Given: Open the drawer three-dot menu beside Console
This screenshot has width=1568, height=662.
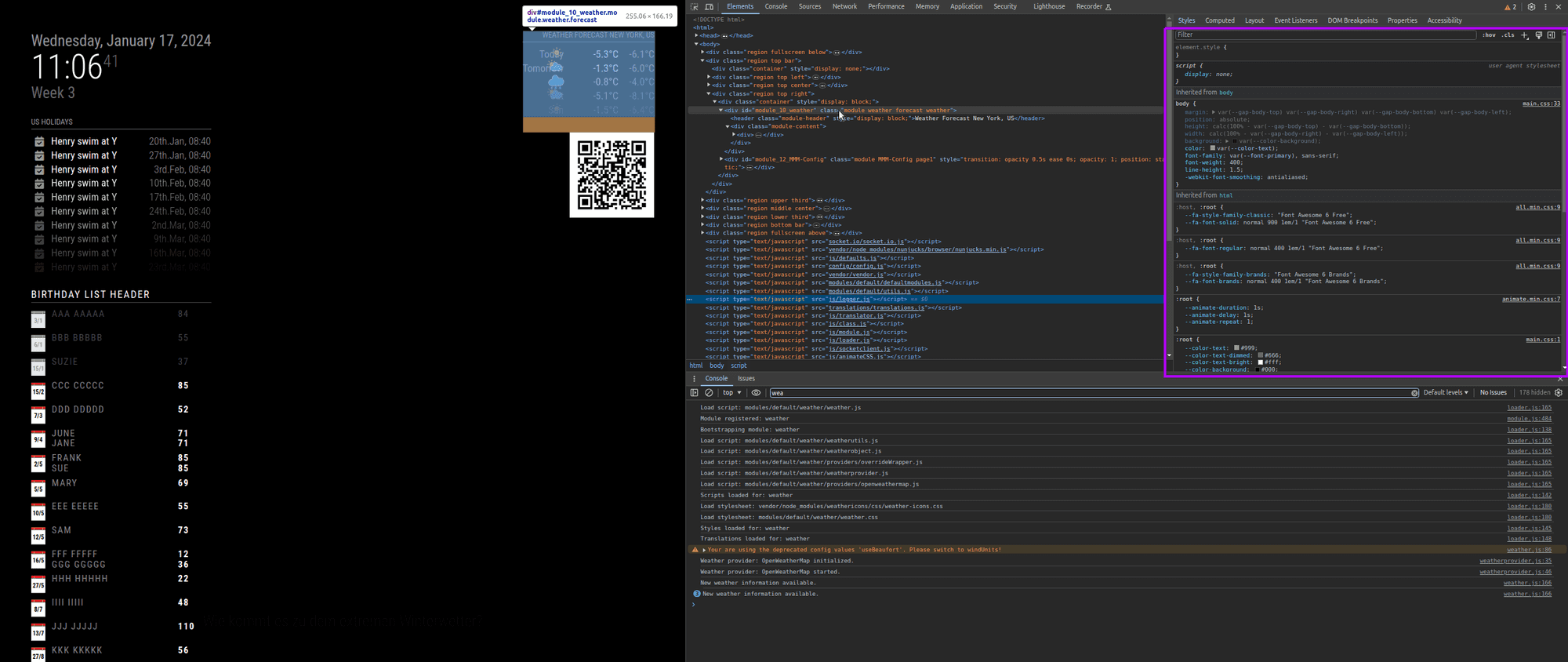Looking at the screenshot, I should pos(694,378).
